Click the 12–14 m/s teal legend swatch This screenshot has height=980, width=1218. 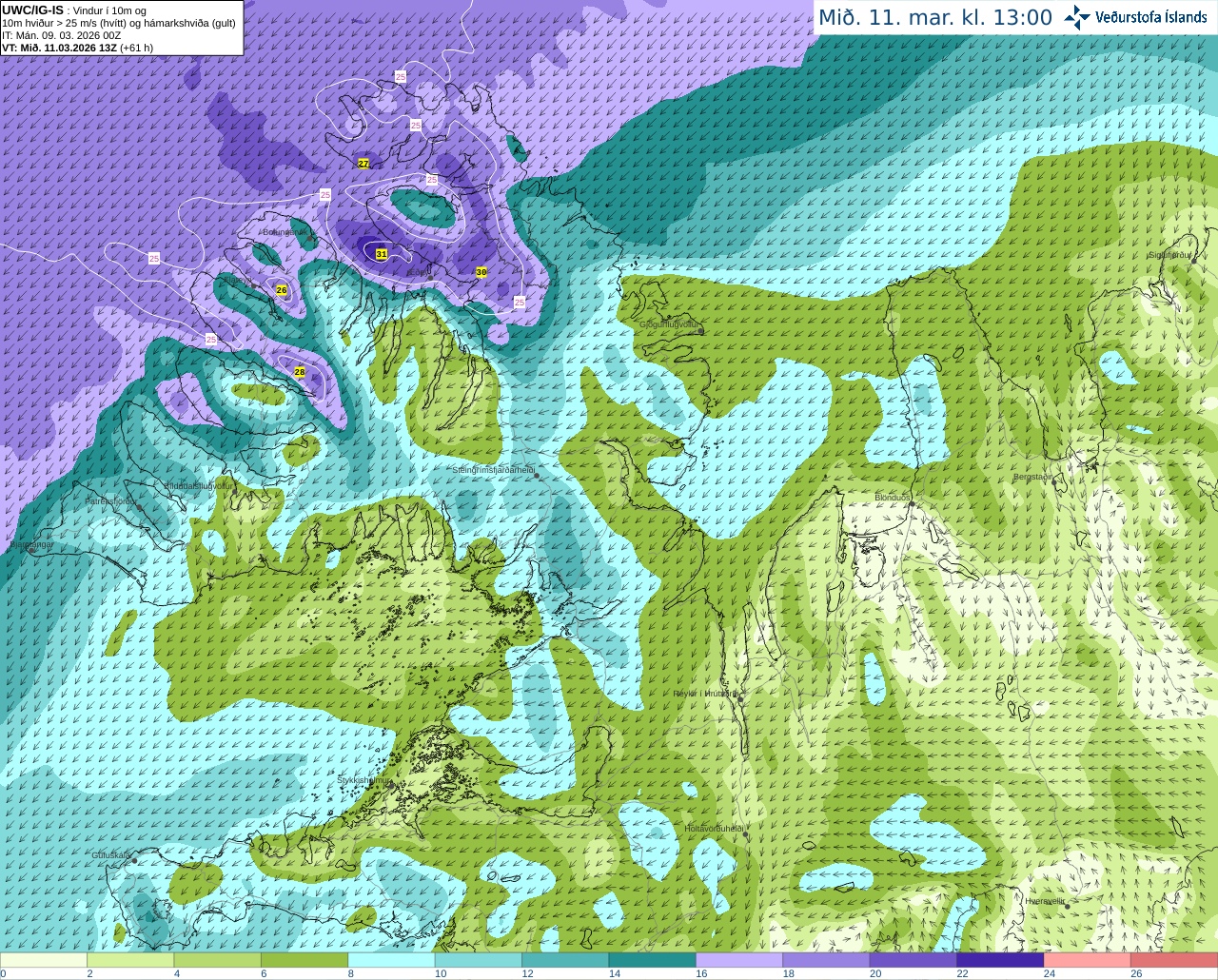click(565, 960)
